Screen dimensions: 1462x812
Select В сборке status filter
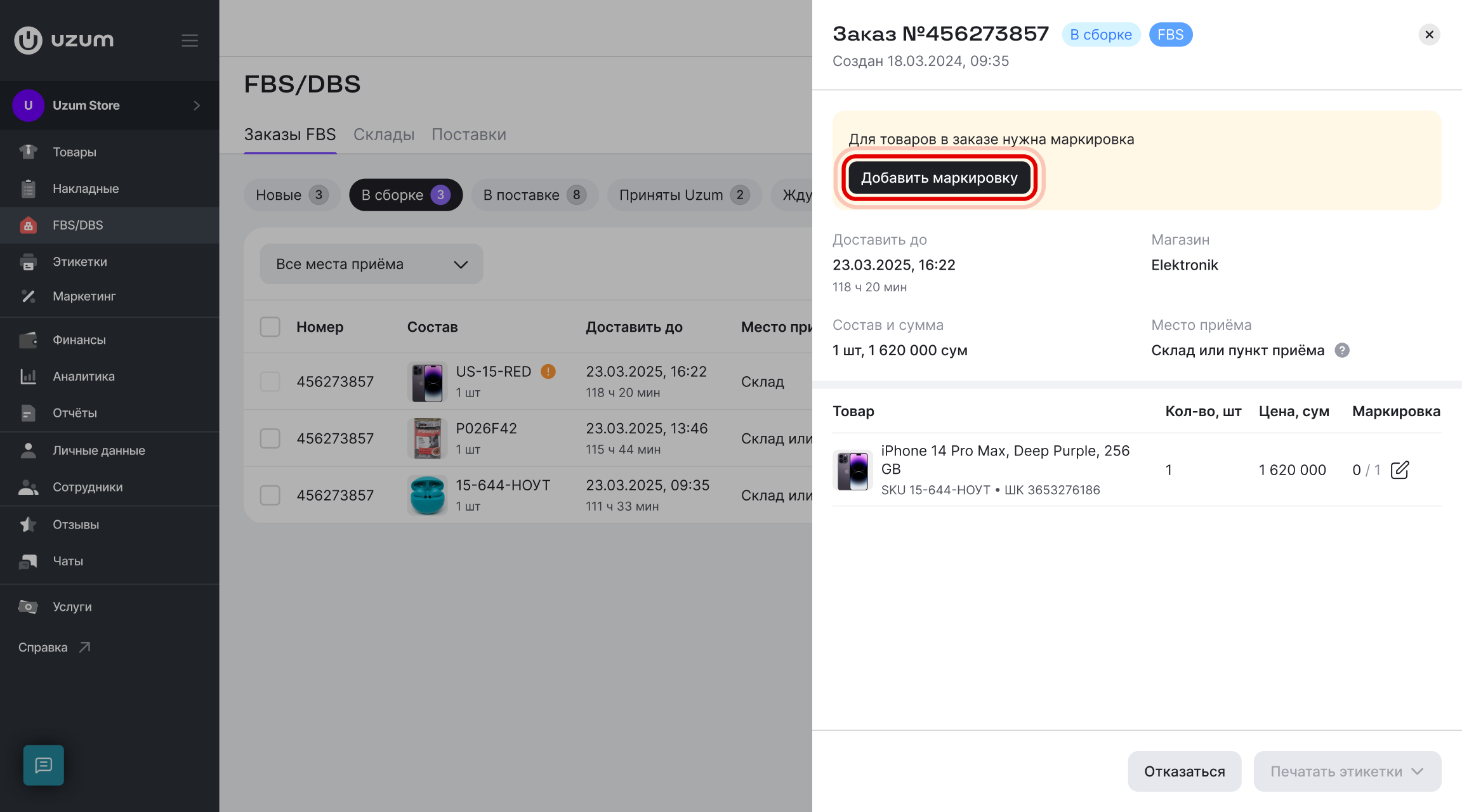[x=405, y=195]
